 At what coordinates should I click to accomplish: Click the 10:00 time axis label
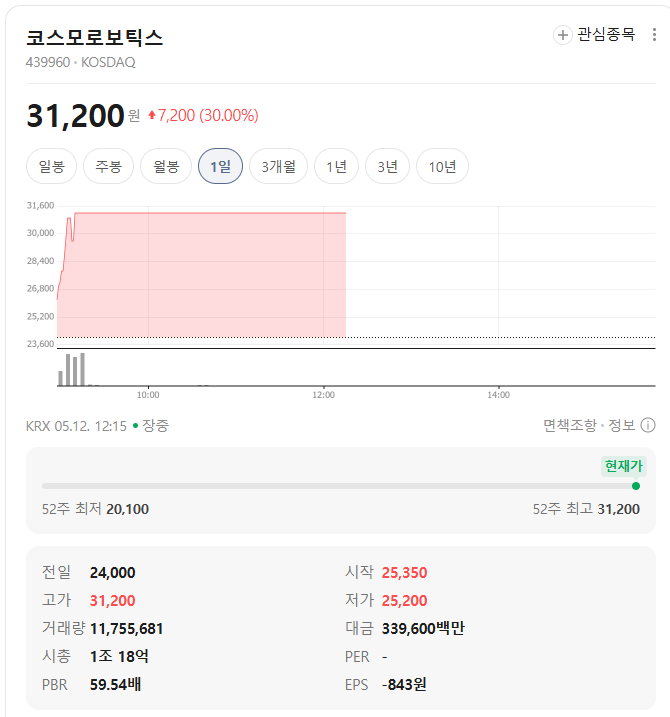coord(148,395)
